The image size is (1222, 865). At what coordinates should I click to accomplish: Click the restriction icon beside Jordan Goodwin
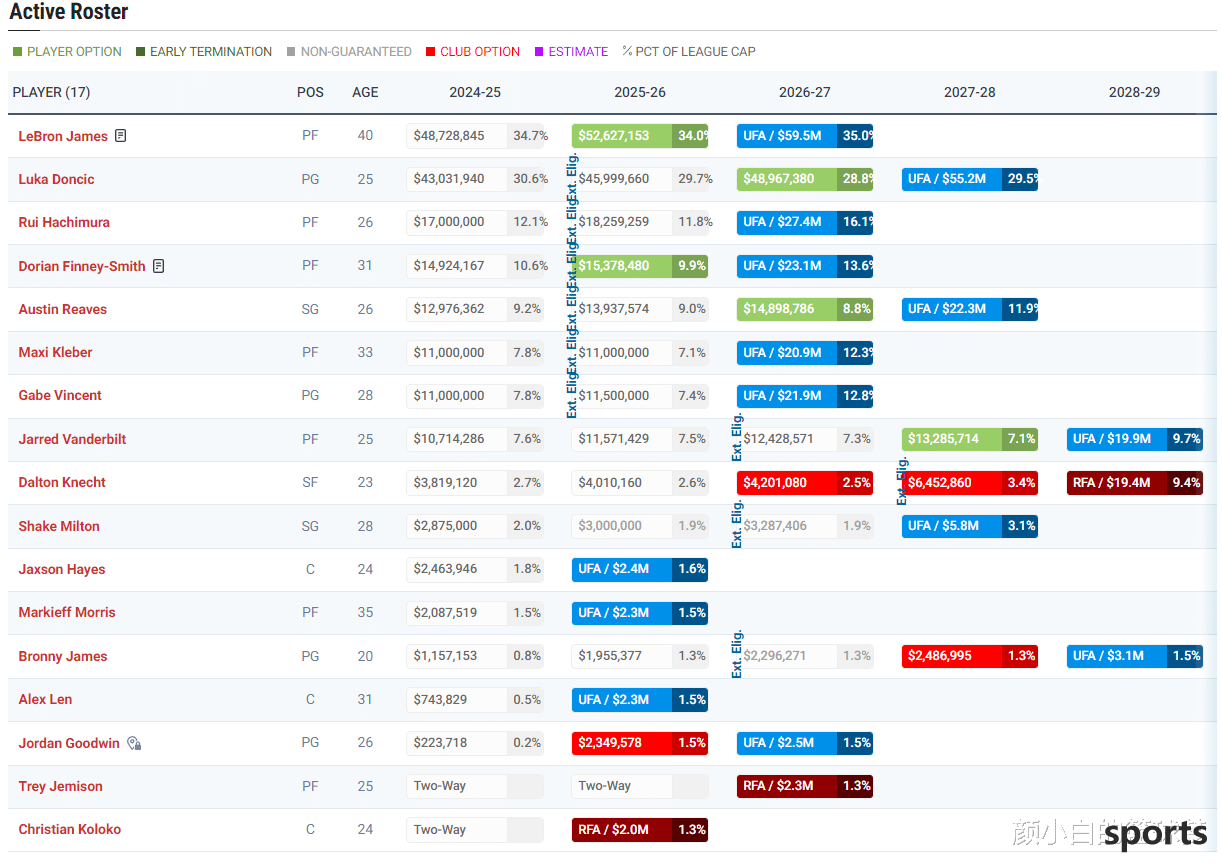point(134,743)
